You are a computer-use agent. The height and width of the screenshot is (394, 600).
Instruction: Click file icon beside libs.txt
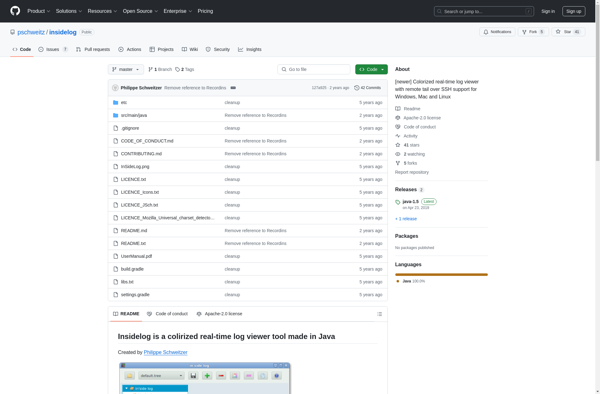tap(116, 282)
